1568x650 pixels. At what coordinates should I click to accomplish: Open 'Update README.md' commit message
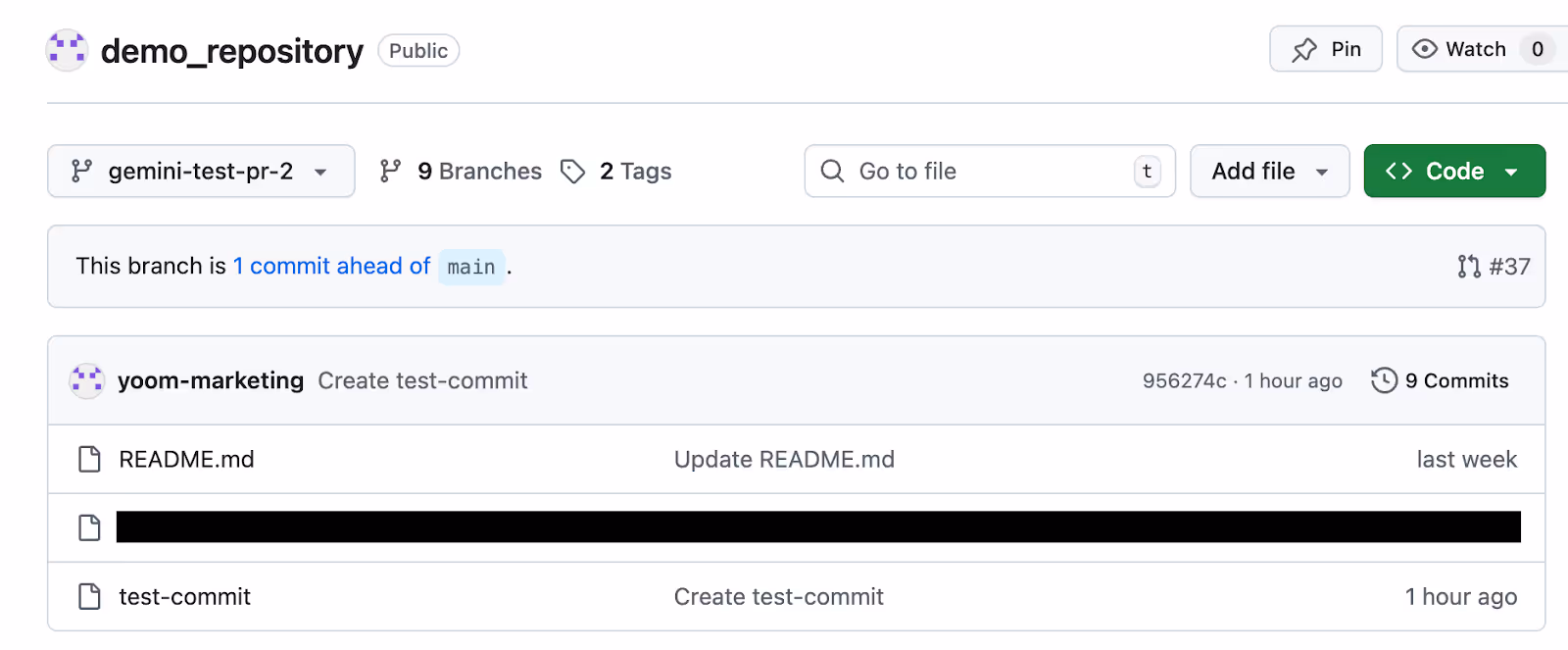pos(784,459)
